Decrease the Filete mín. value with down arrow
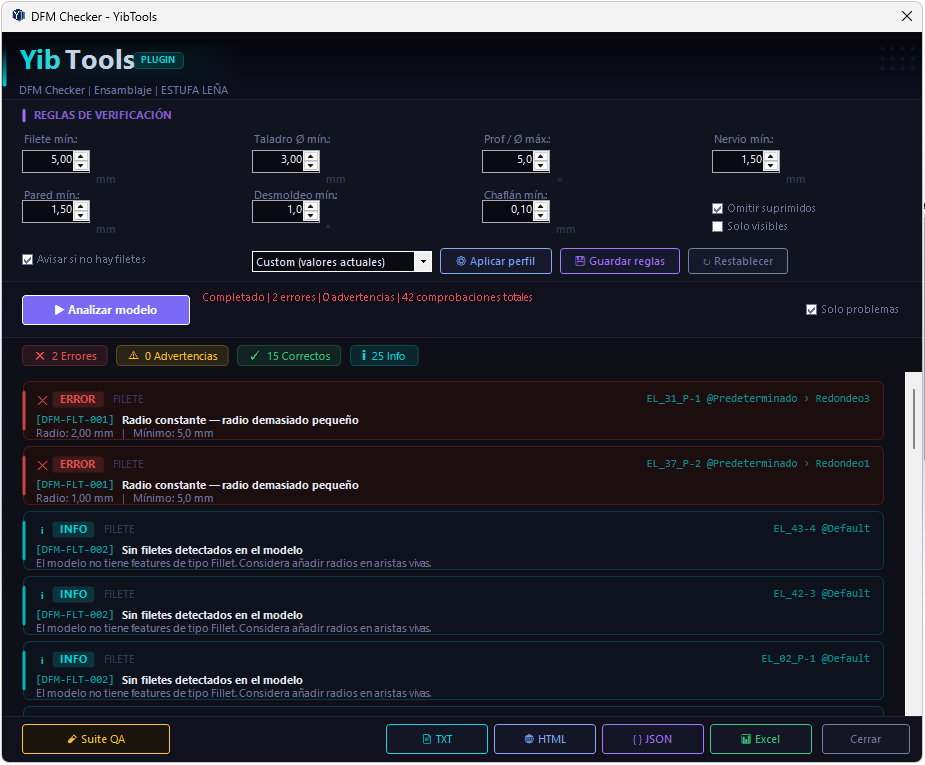Viewport: 925px width, 765px height. 81,166
